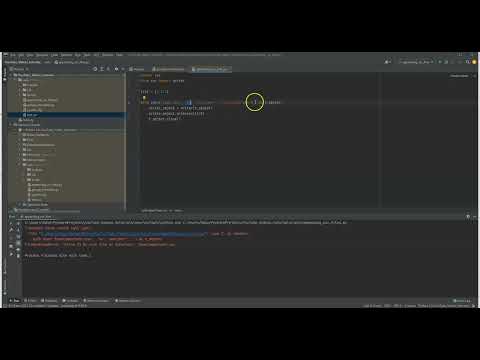Screen dimensions: 480x360
Task: Open the File menu
Action: click(x=13, y=55)
